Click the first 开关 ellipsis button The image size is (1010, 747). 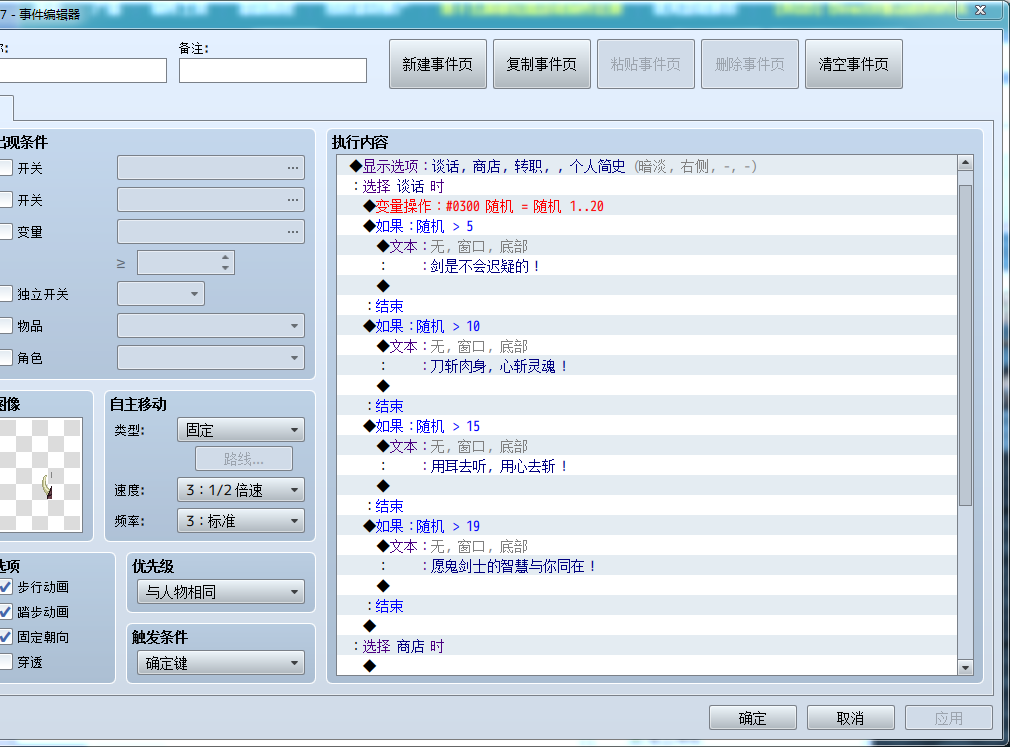(293, 167)
